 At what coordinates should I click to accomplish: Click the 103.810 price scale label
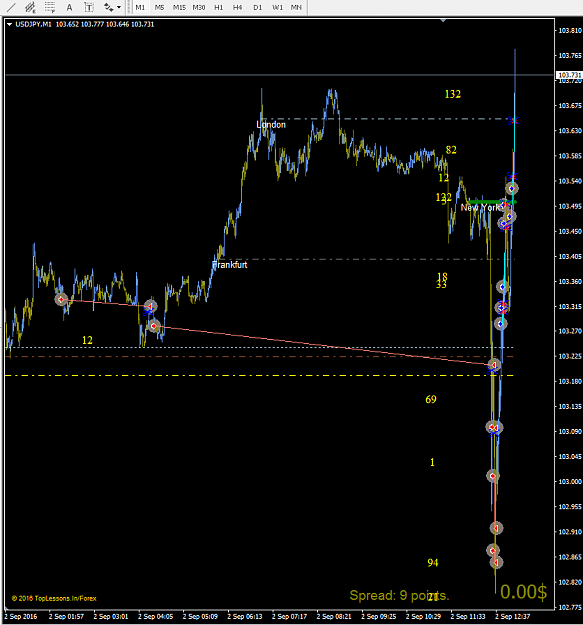click(570, 30)
